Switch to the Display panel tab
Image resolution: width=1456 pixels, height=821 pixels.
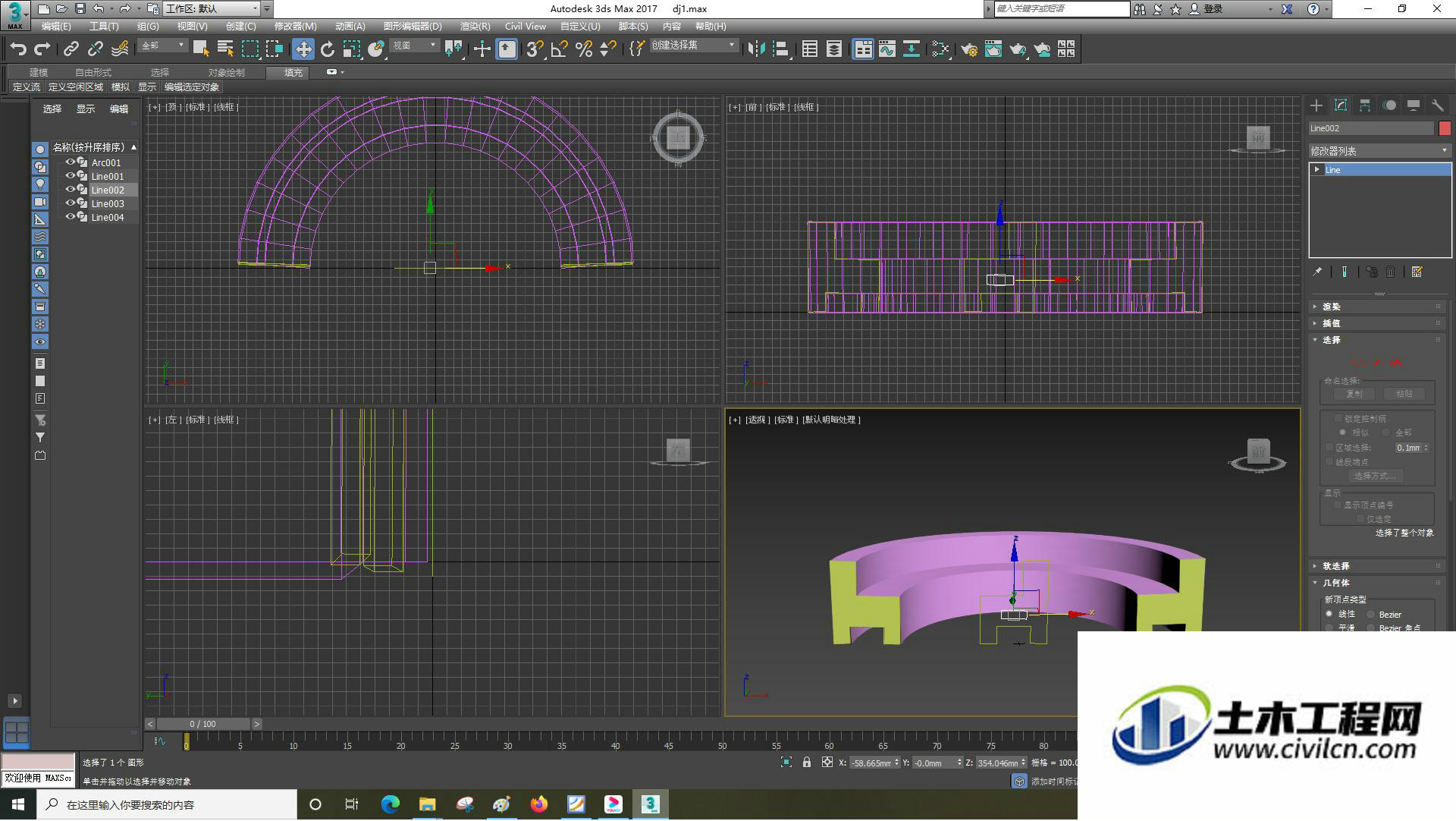point(1414,105)
